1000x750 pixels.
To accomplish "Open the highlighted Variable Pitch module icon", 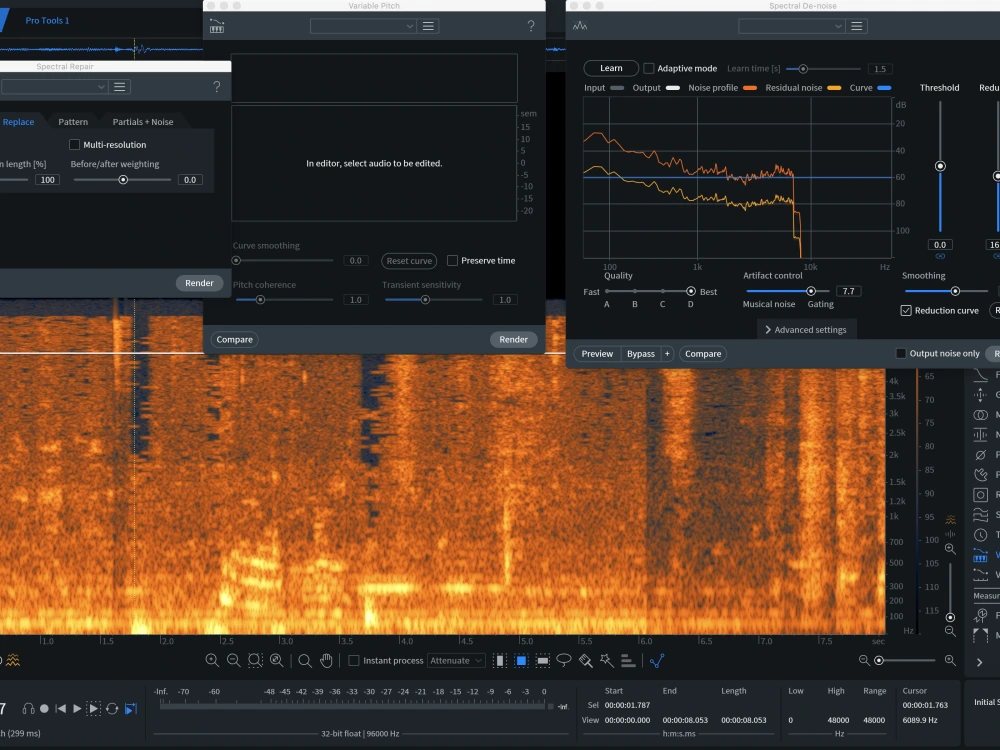I will 980,555.
